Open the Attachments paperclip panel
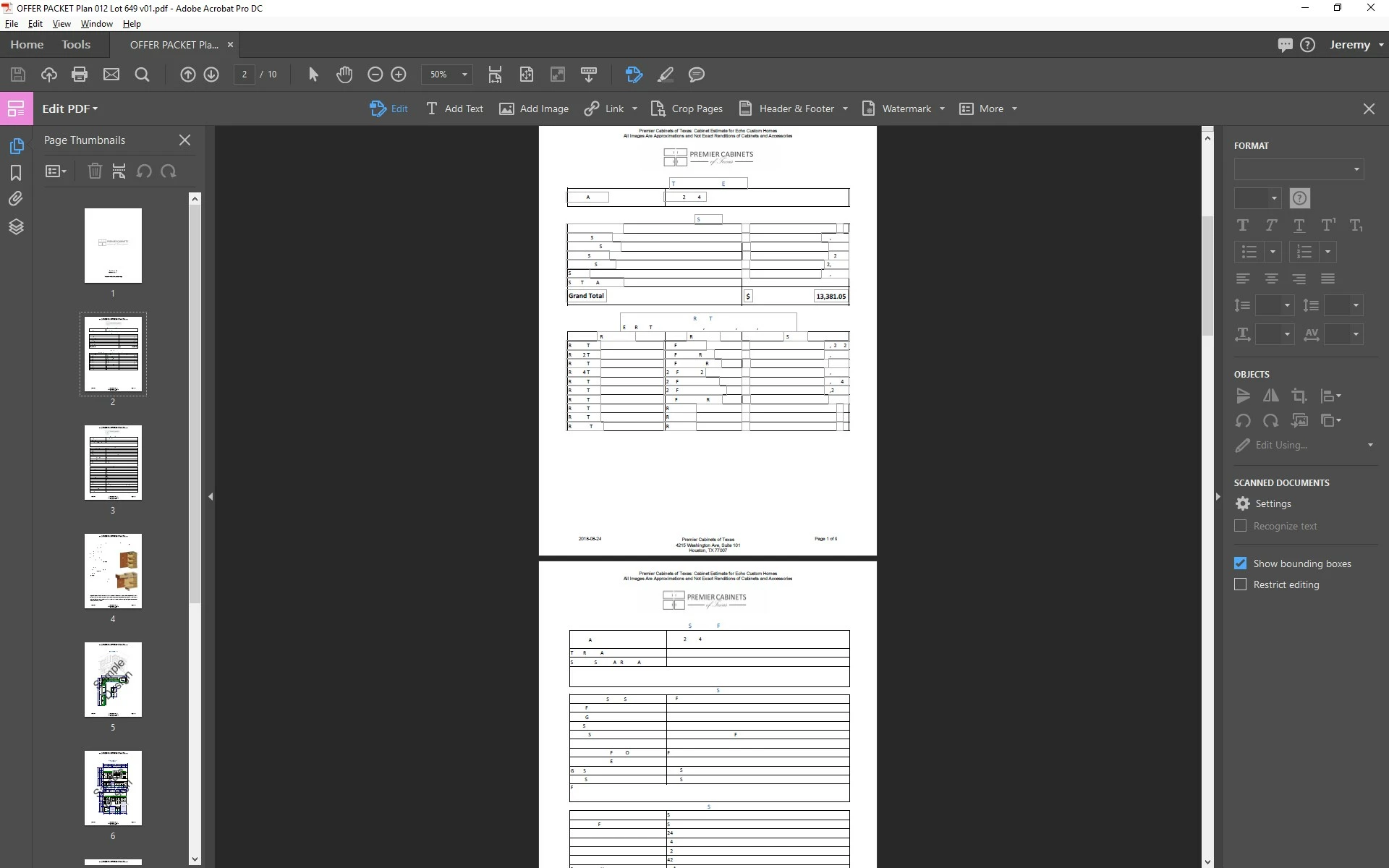The image size is (1389, 868). click(x=16, y=199)
